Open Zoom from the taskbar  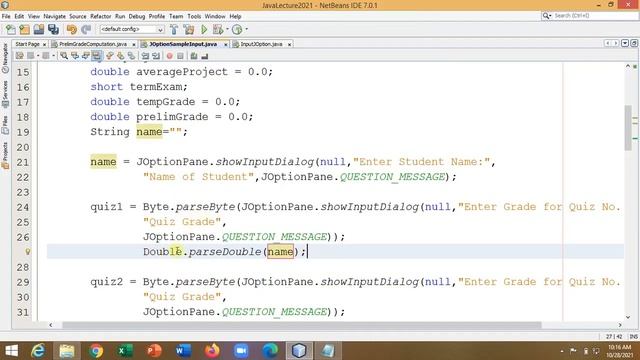(241, 351)
